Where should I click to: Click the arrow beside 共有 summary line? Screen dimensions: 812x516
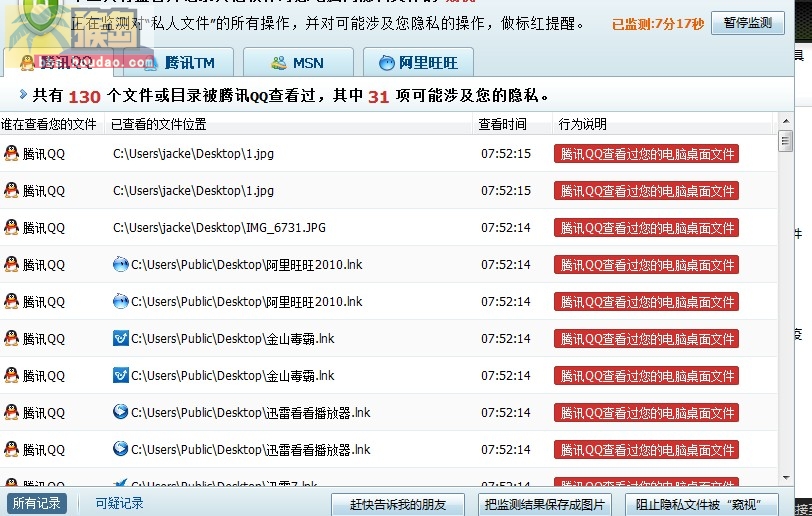23,94
